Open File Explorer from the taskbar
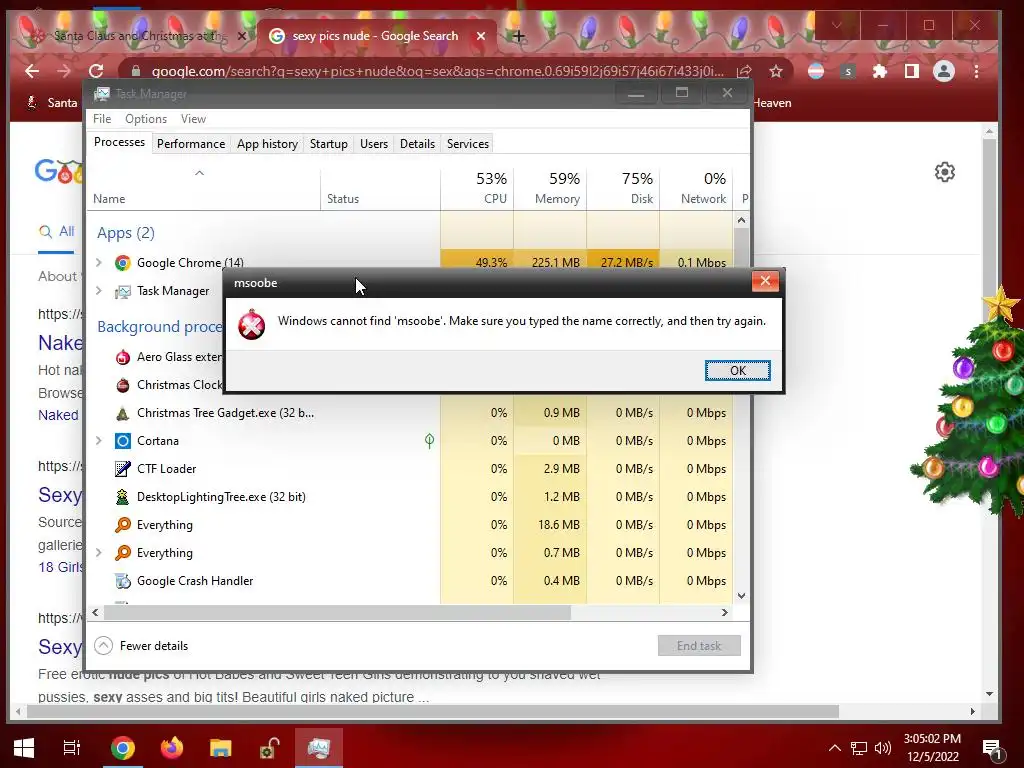The image size is (1024, 768). 221,748
